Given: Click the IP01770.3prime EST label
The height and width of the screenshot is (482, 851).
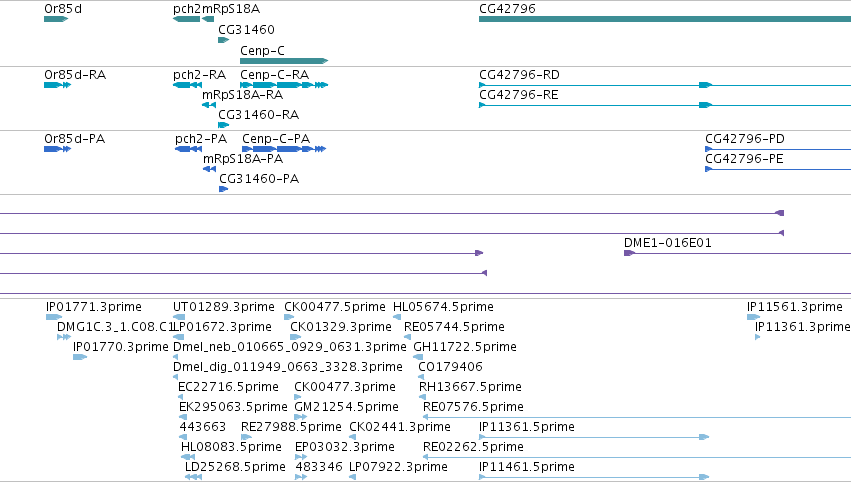Looking at the screenshot, I should click(x=120, y=346).
